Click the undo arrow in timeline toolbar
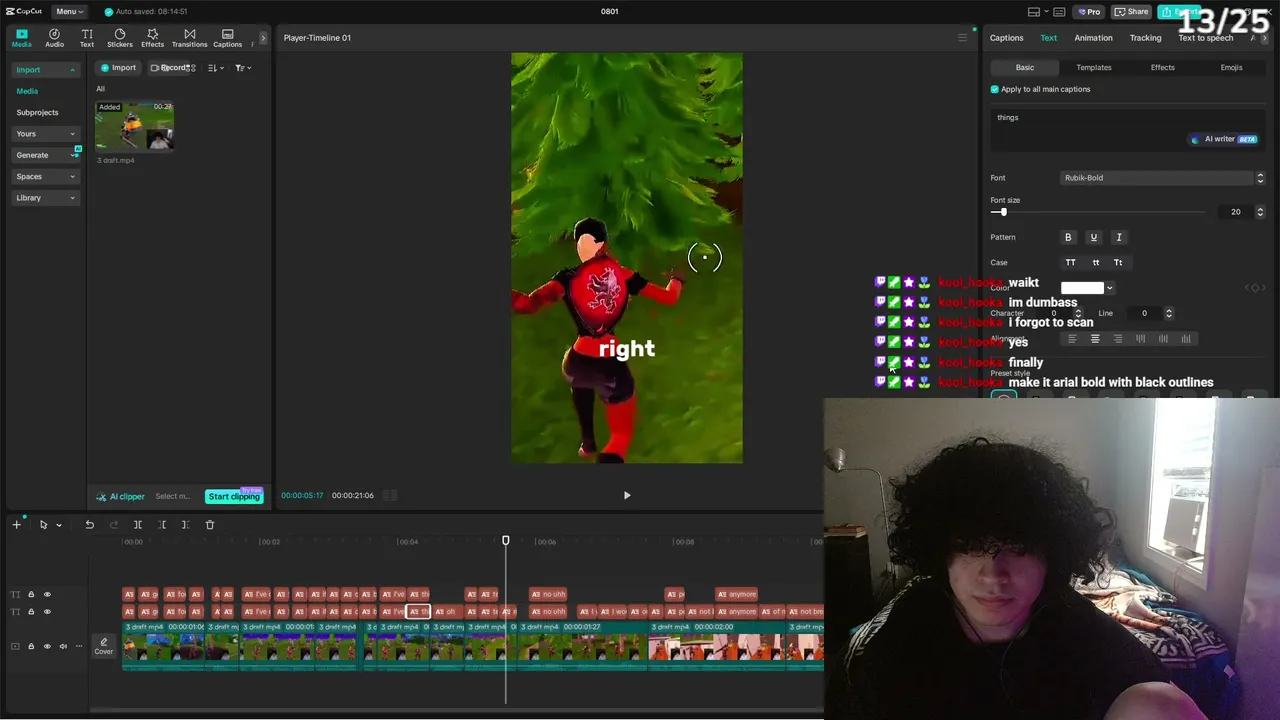The width and height of the screenshot is (1280, 720). [89, 525]
